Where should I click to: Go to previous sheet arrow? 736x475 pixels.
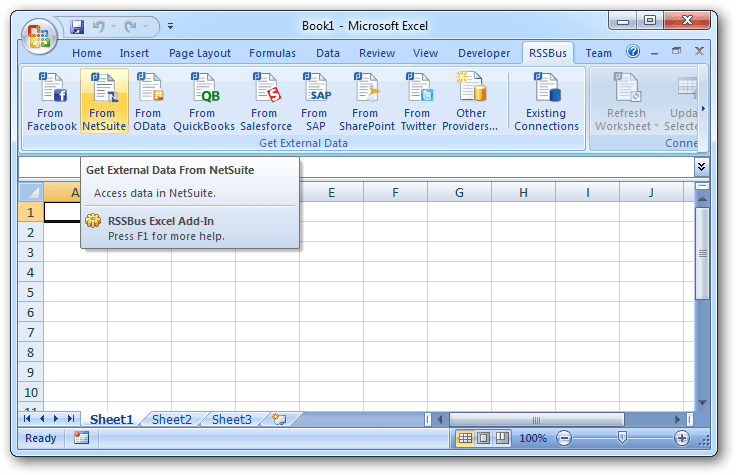click(x=42, y=419)
